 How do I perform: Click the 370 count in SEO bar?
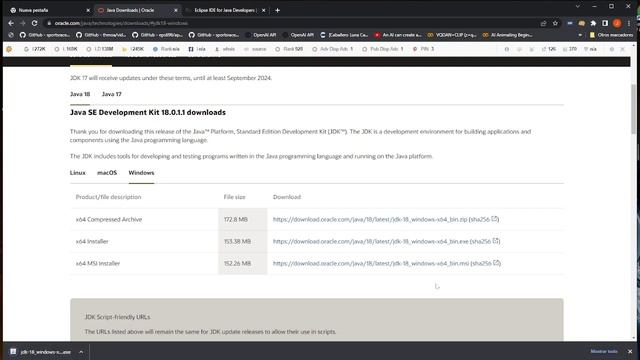point(570,49)
